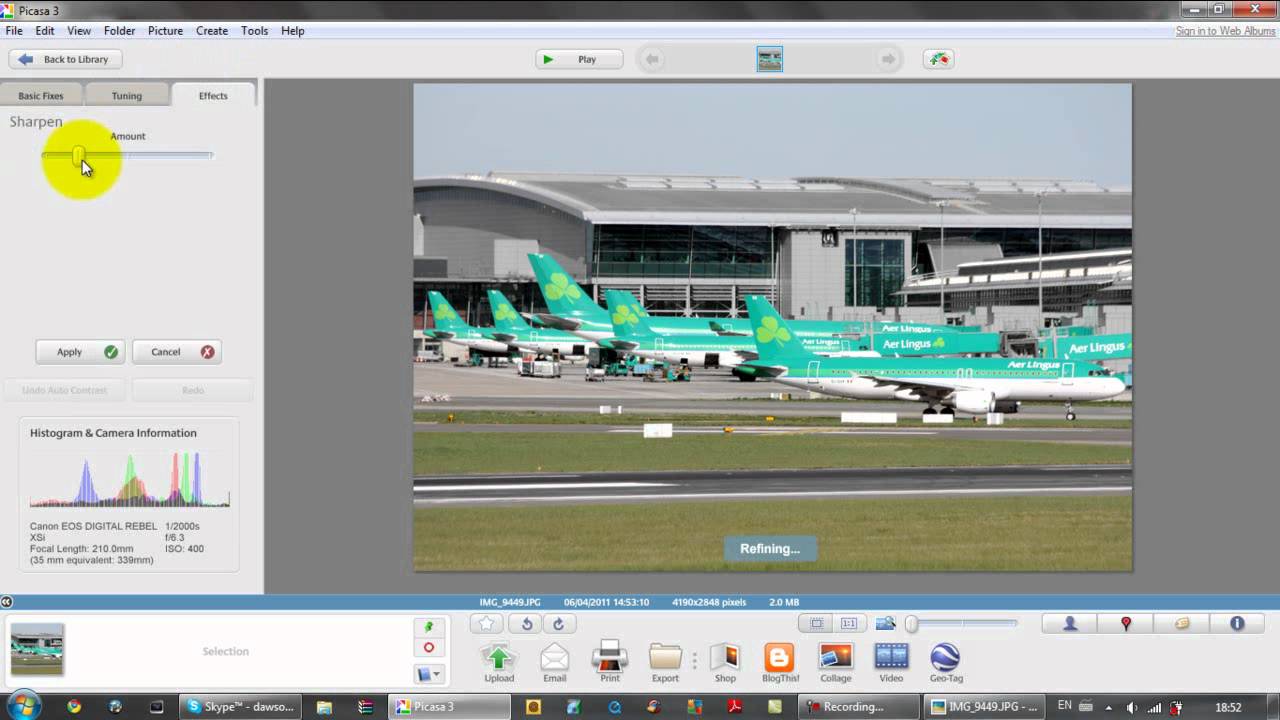Display photo at actual 1:1 size
Viewport: 1280px width, 720px height.
tap(848, 623)
